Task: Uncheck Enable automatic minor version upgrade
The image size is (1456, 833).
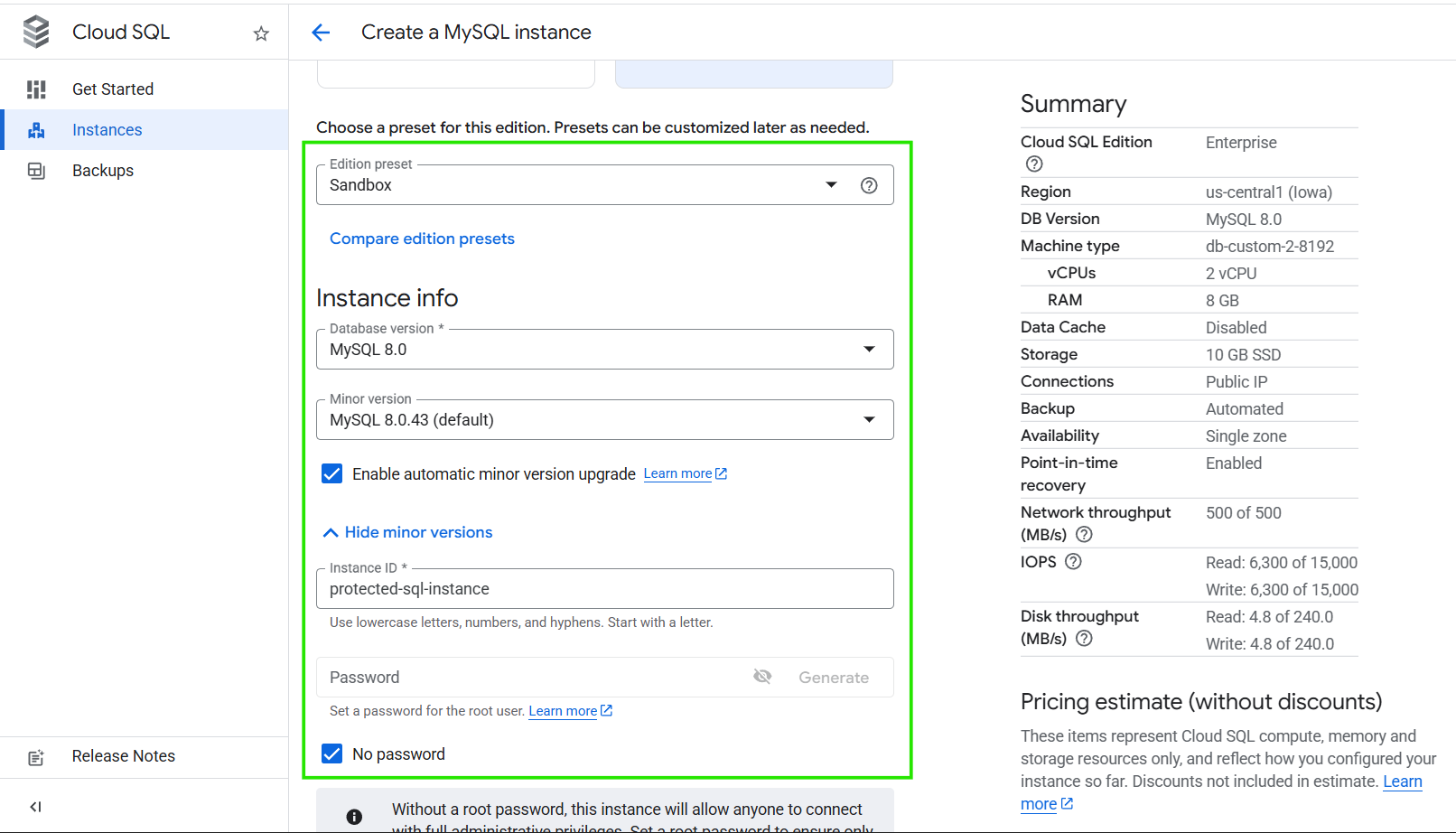Action: click(332, 474)
